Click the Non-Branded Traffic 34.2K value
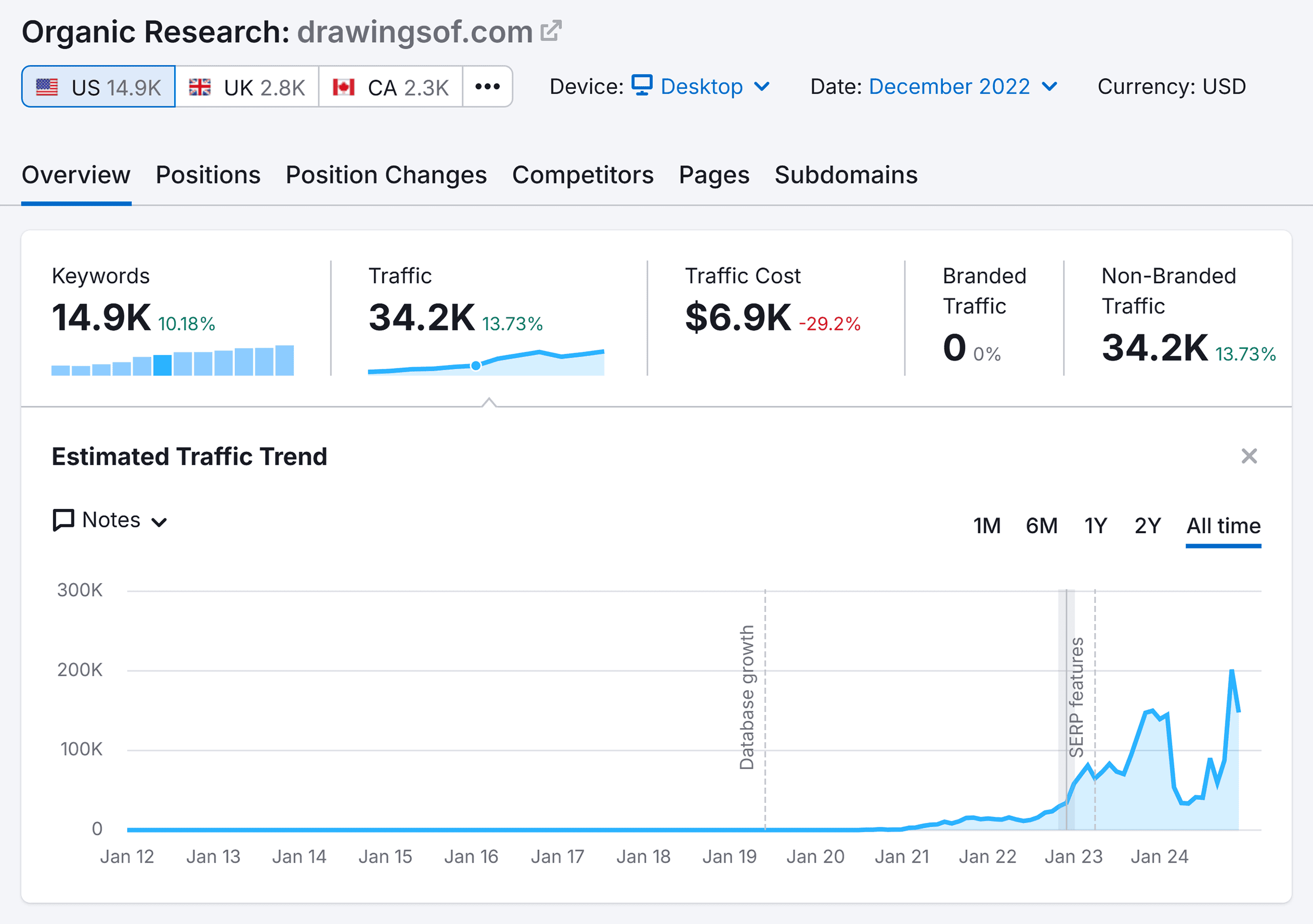Screen dimensions: 1313x924 pyautogui.click(x=1154, y=348)
